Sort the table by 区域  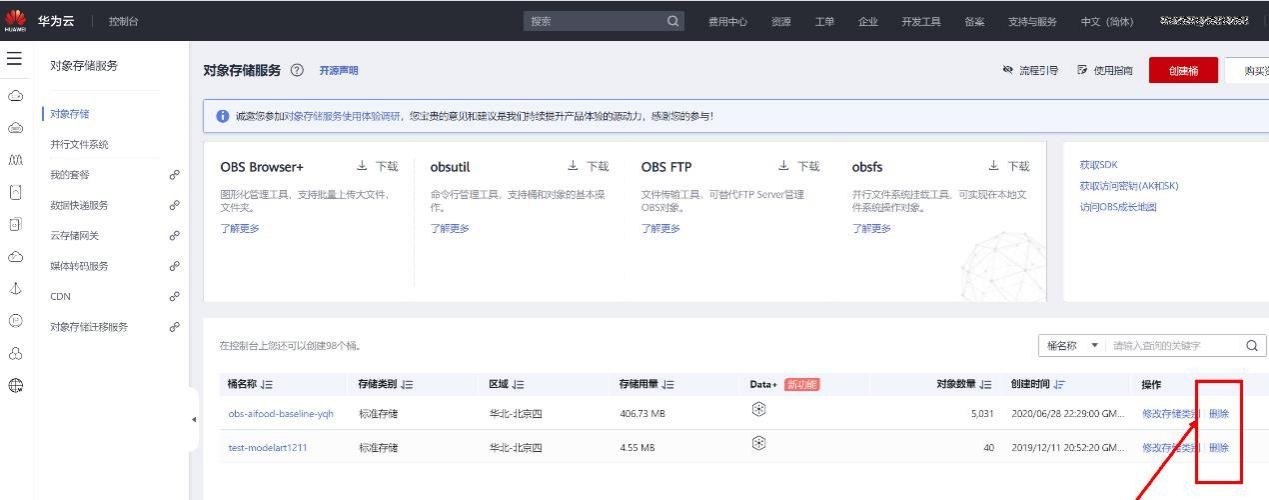tap(519, 385)
